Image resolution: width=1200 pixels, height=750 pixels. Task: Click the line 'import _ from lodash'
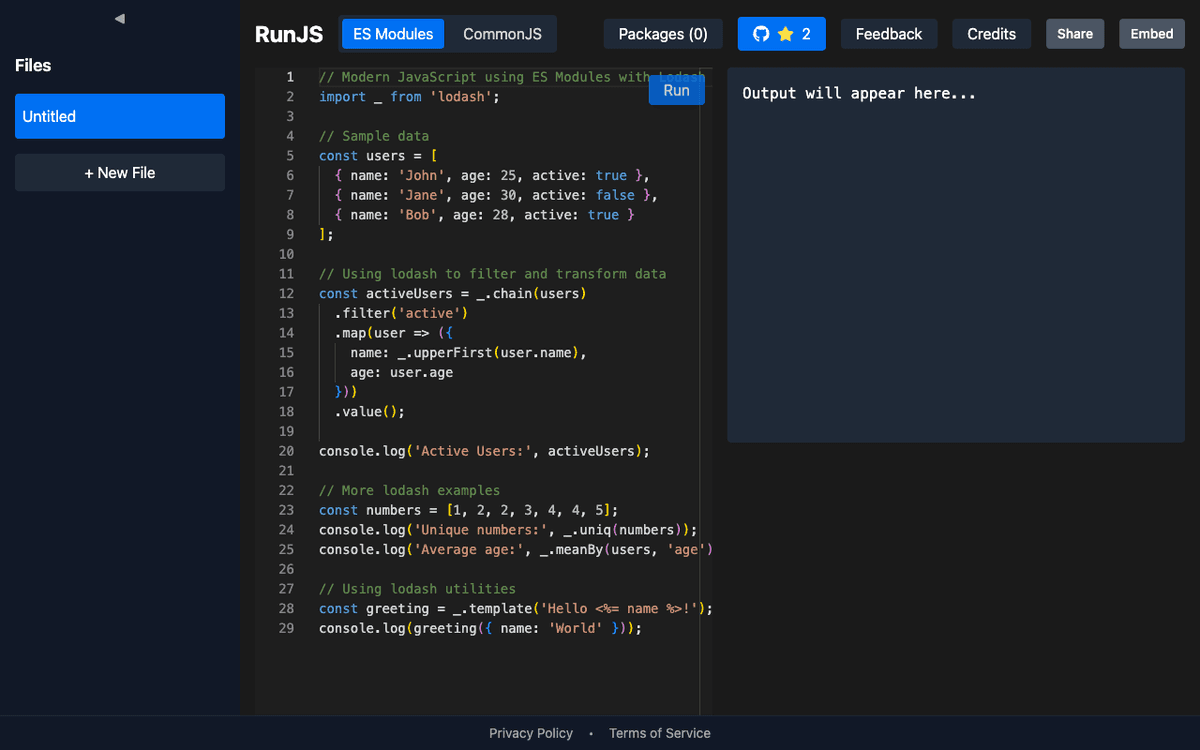click(409, 97)
